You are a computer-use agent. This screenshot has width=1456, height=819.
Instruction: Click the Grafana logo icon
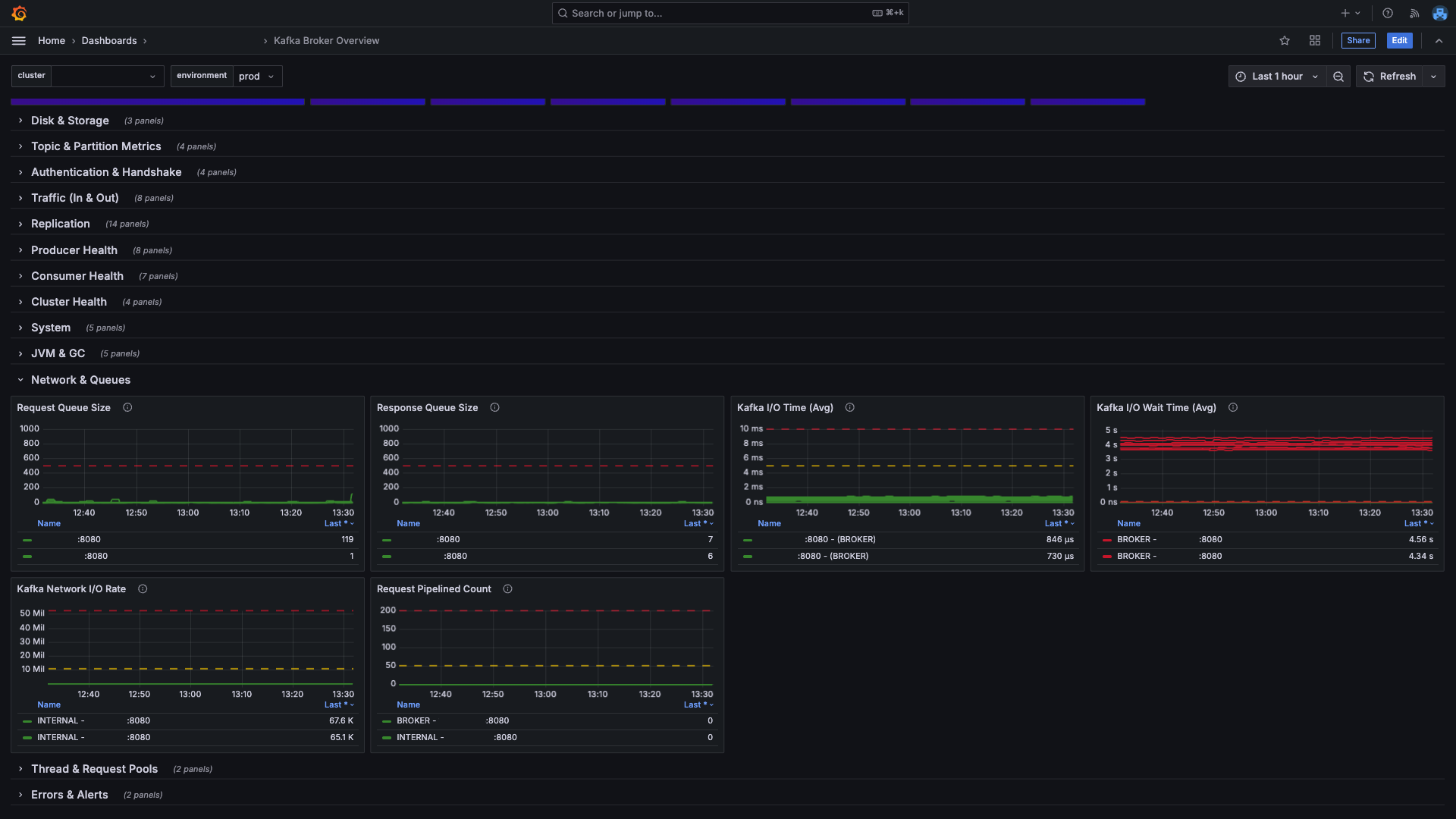pyautogui.click(x=20, y=13)
